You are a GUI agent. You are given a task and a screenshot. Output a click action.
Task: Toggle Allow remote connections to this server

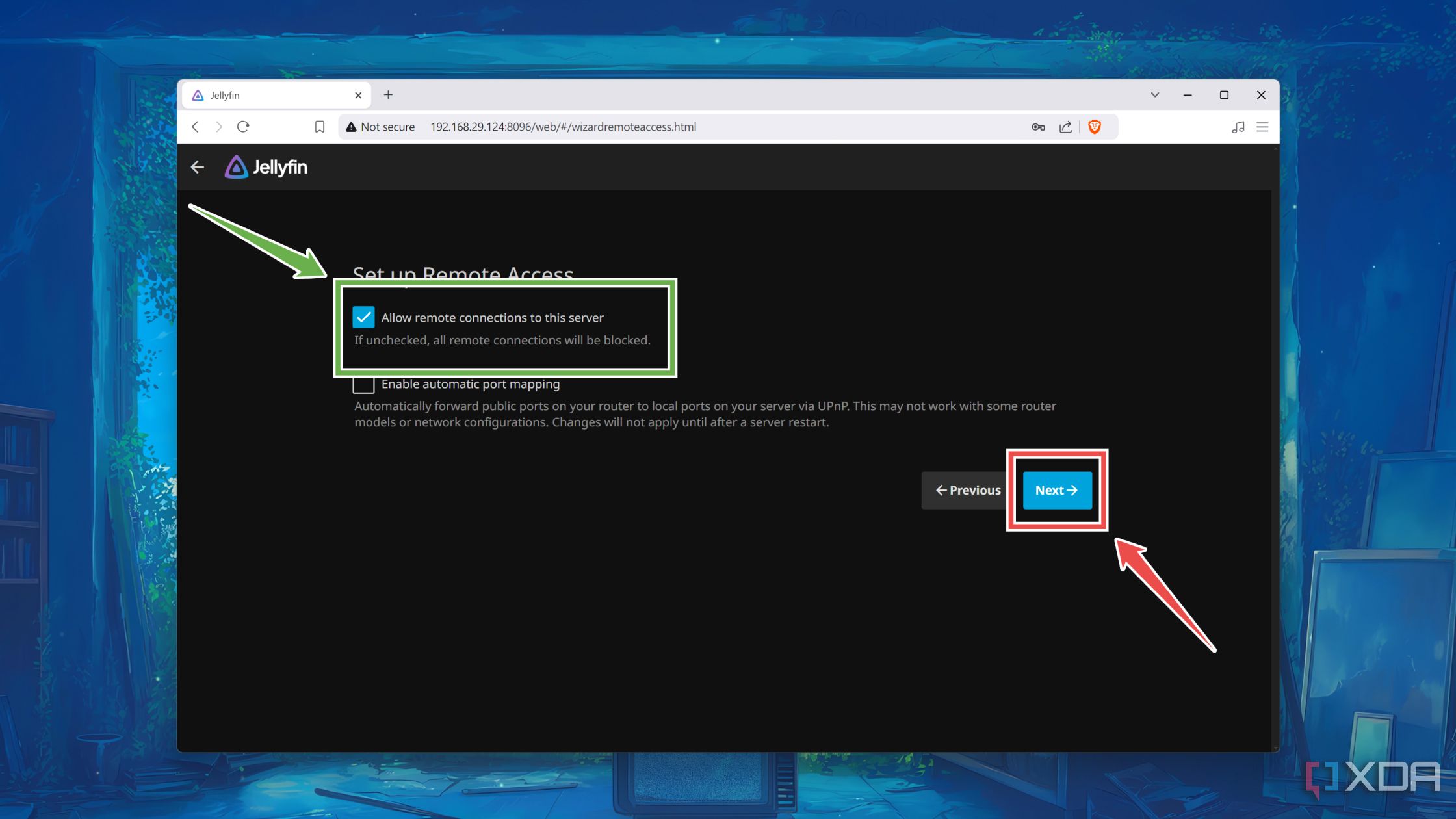(364, 317)
